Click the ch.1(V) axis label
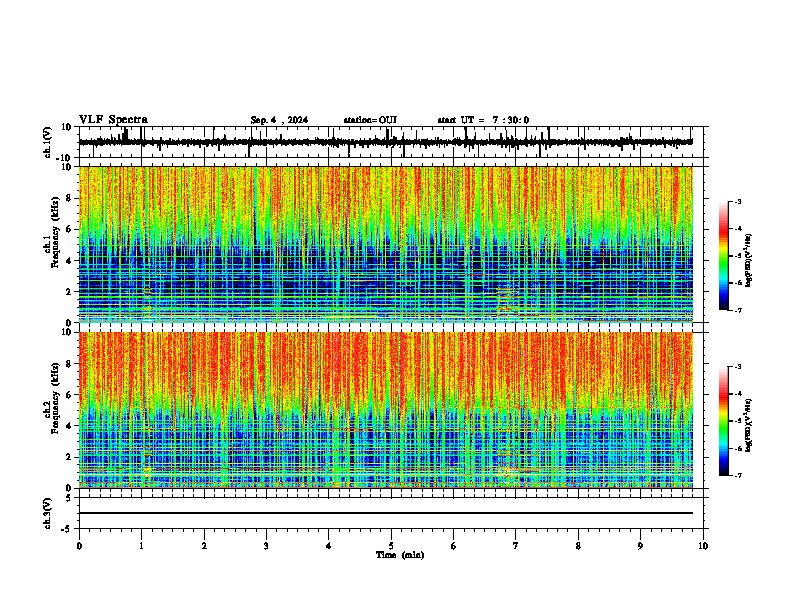792x612 pixels. 48,142
